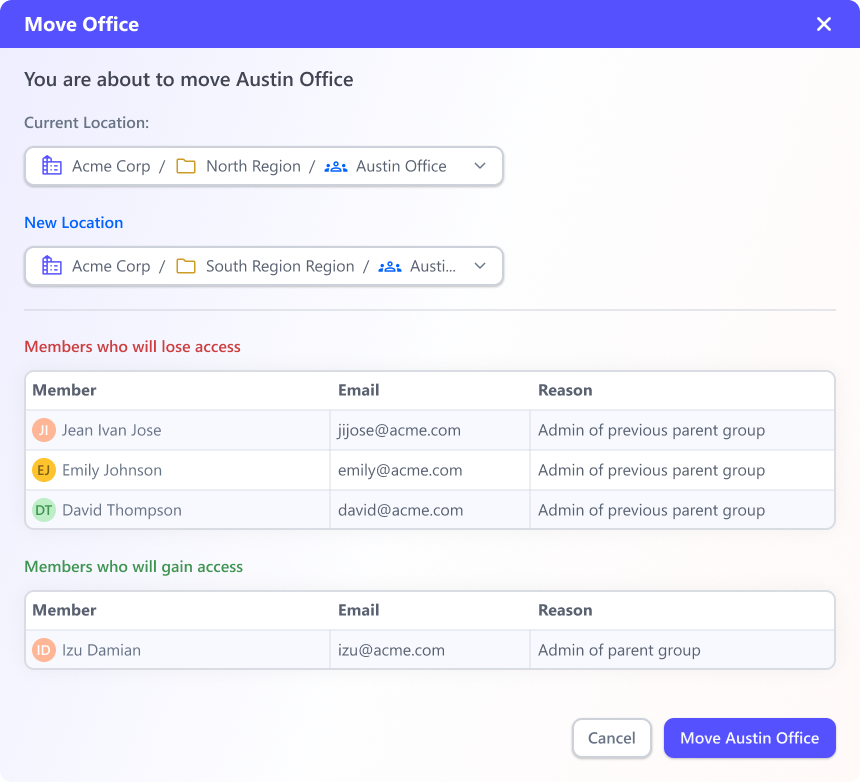The width and height of the screenshot is (860, 782).
Task: Select the name Izu Damian
Action: [x=101, y=650]
